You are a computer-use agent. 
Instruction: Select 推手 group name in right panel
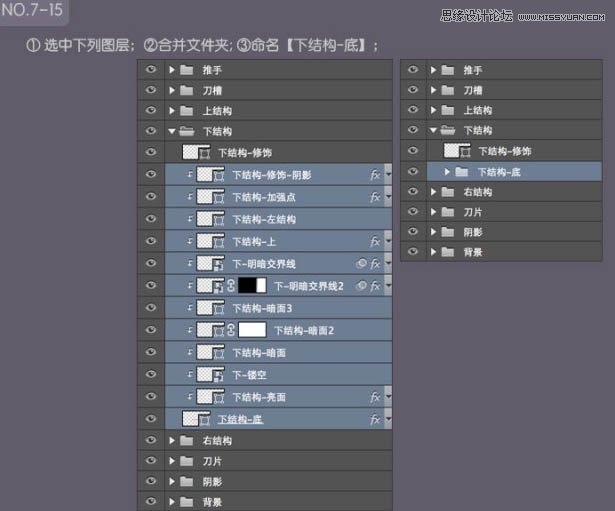click(473, 70)
